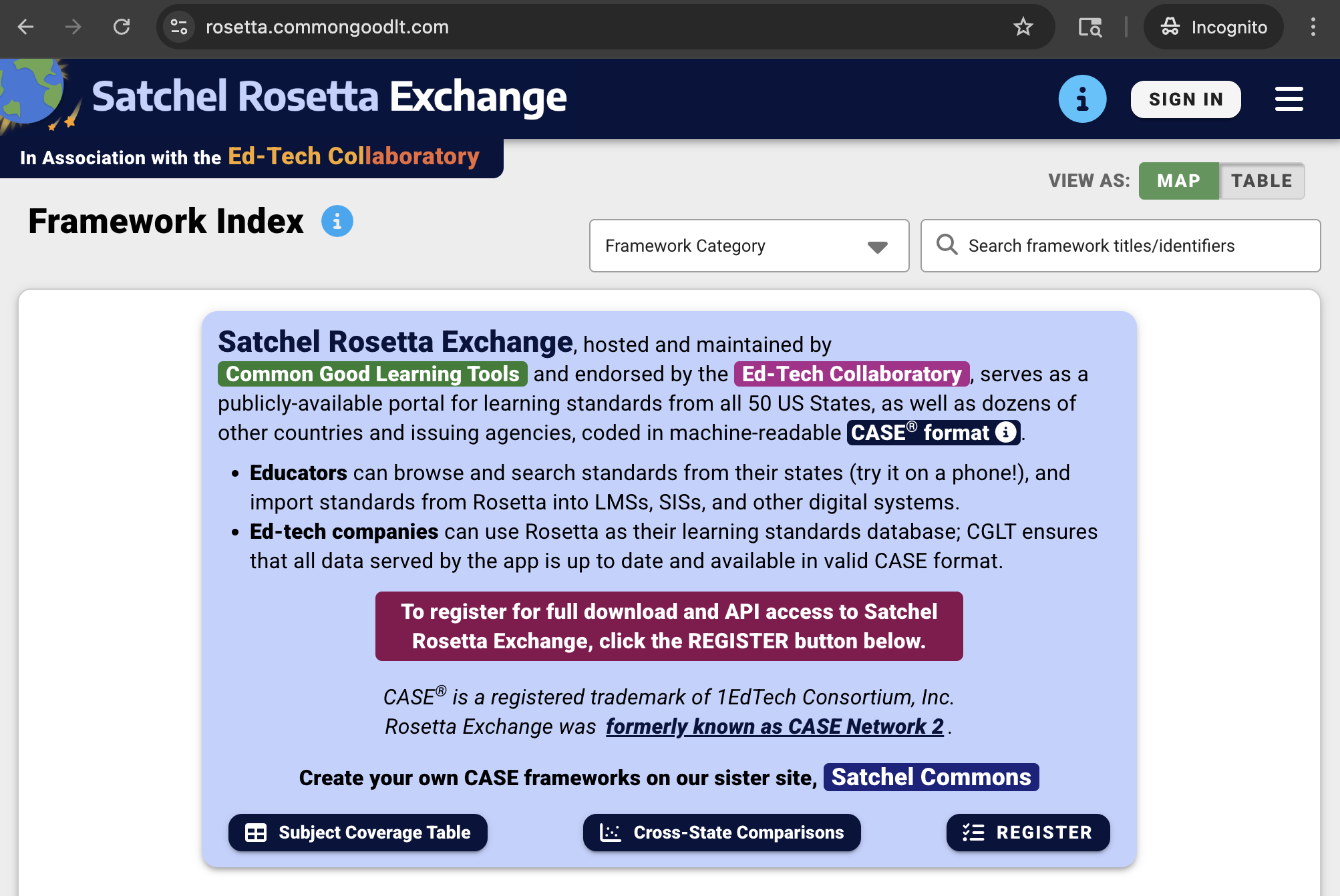Open Chrome's three-dot browser menu
The image size is (1340, 896).
(x=1313, y=27)
